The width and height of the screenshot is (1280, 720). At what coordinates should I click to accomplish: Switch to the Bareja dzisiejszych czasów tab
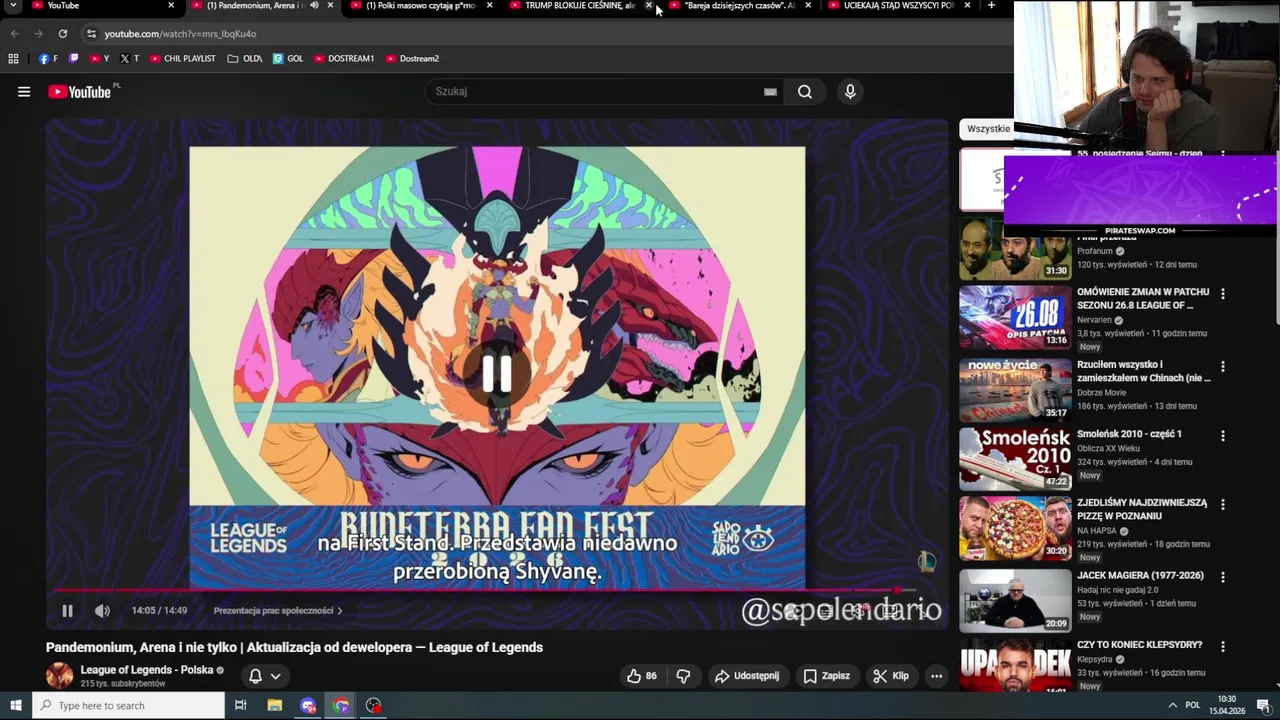point(740,5)
